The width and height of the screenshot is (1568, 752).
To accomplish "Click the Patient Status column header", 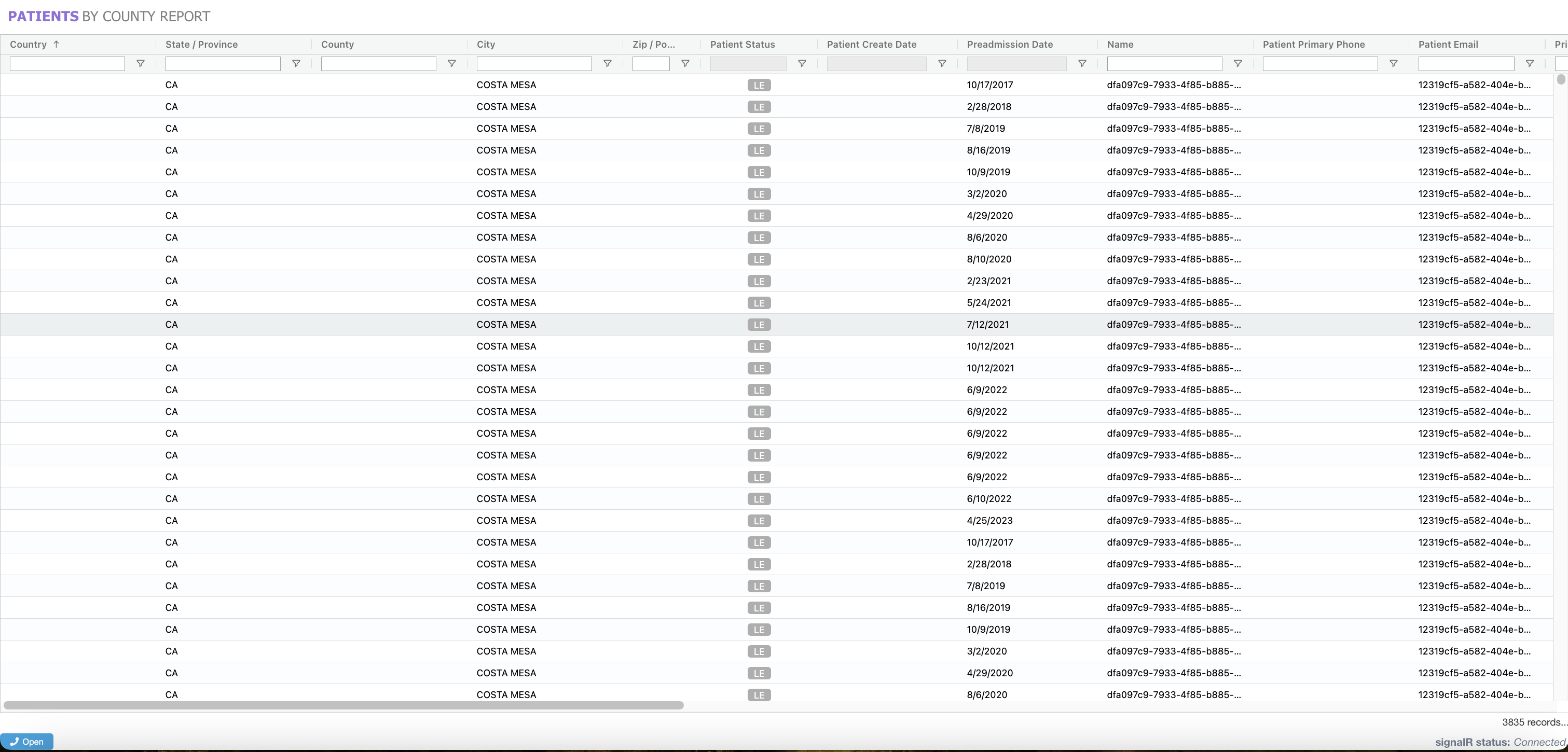I will [x=742, y=45].
